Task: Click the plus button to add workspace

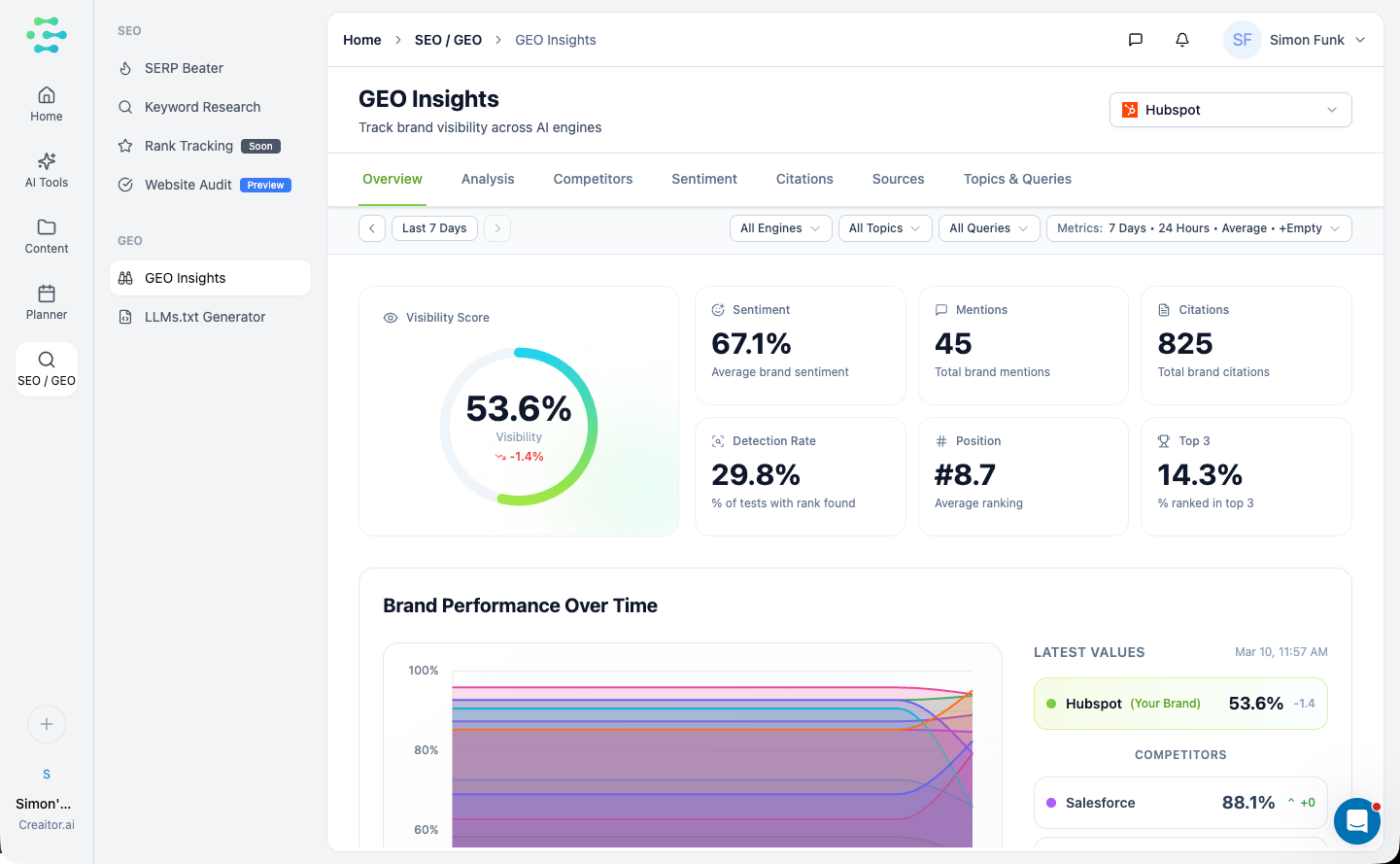Action: [x=47, y=724]
